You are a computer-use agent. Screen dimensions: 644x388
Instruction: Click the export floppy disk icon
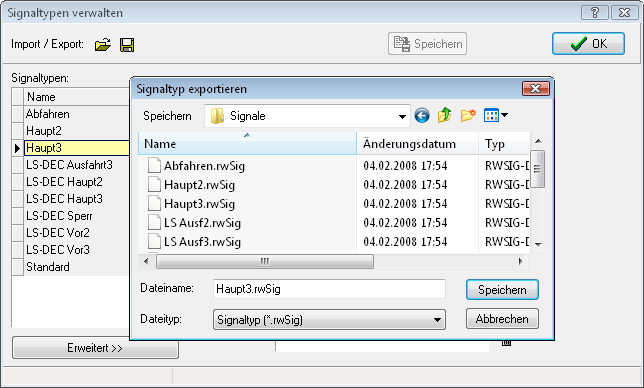(x=127, y=45)
